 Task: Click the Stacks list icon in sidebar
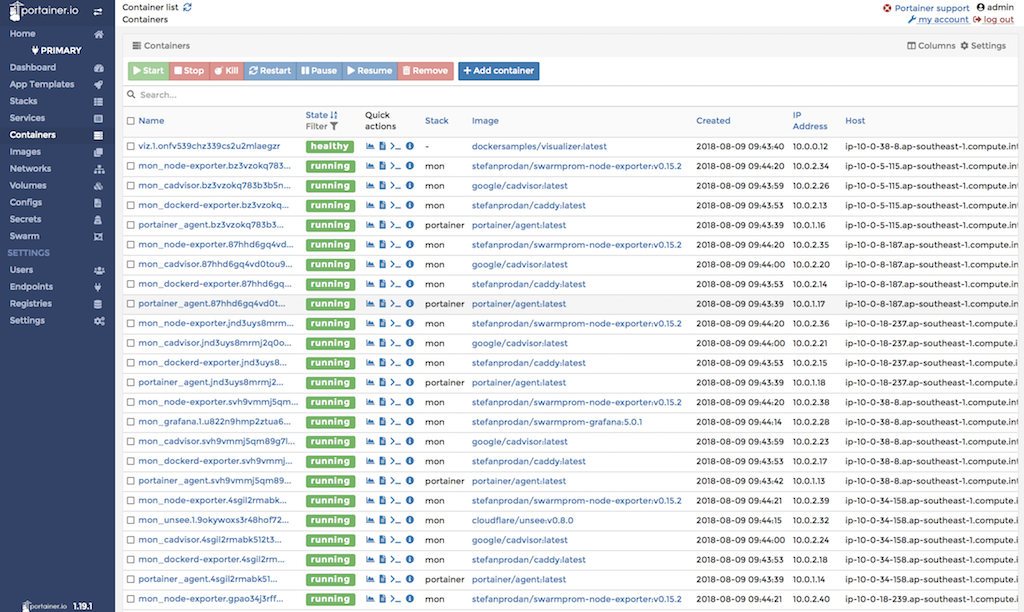[x=99, y=101]
